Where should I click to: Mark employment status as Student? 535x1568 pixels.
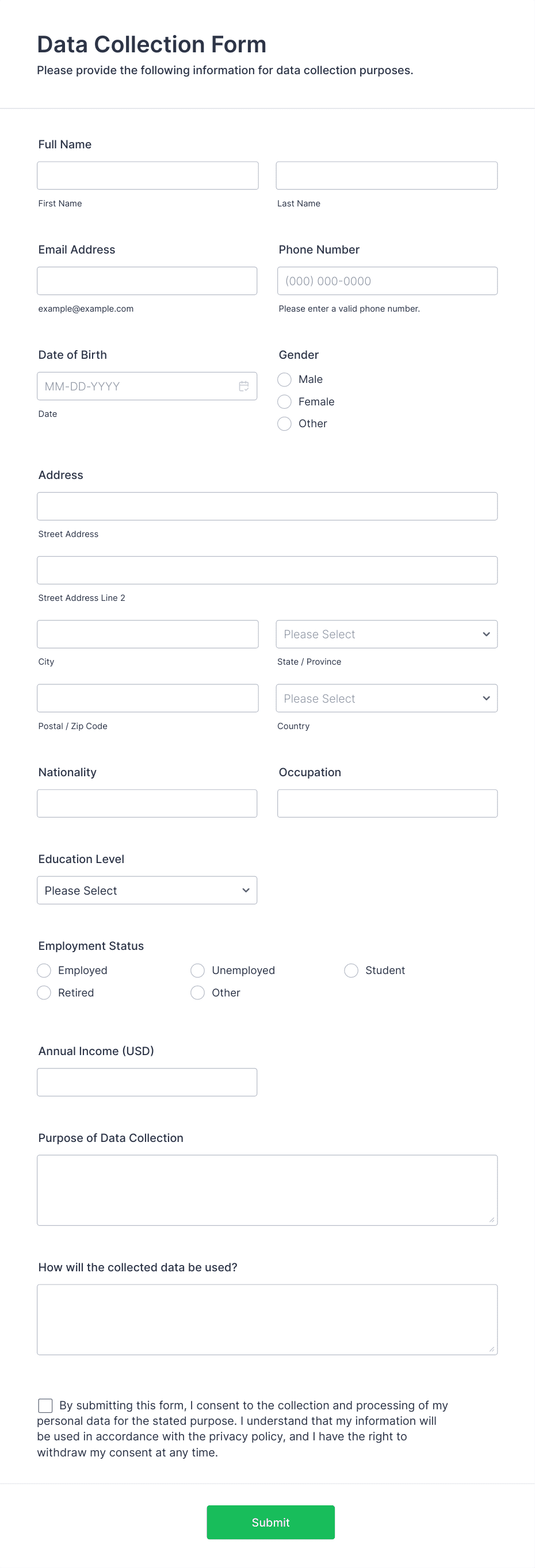pyautogui.click(x=351, y=970)
